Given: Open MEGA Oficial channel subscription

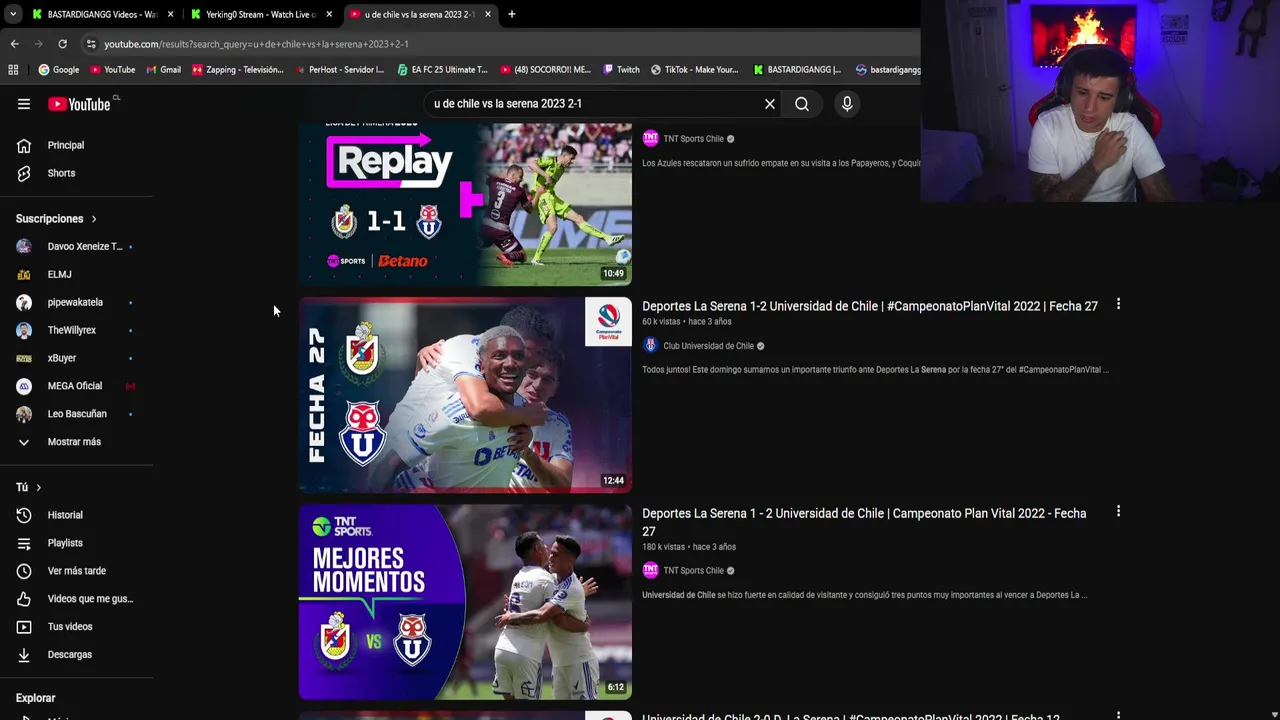Looking at the screenshot, I should 77,386.
